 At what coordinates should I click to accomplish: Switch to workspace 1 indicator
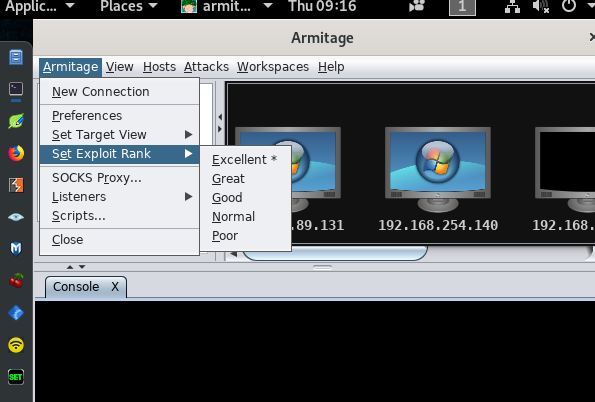462,7
